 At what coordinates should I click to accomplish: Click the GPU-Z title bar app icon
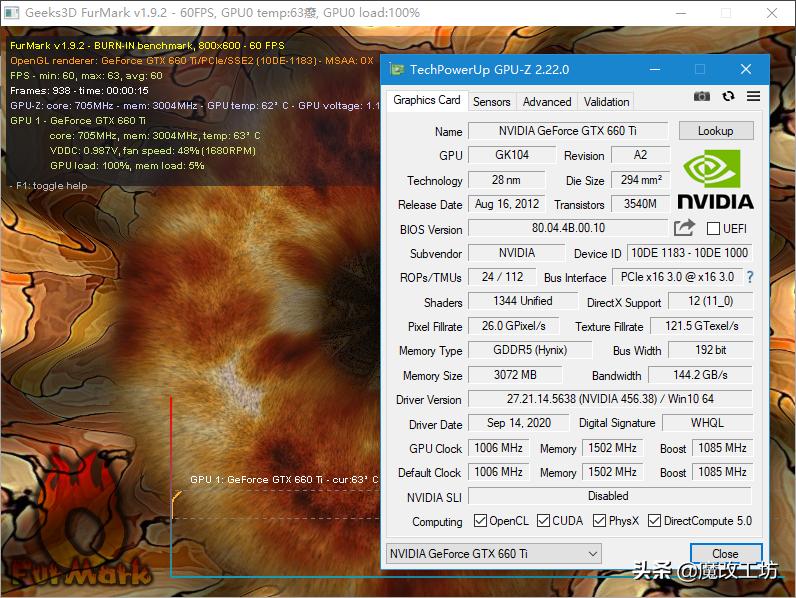(x=397, y=70)
